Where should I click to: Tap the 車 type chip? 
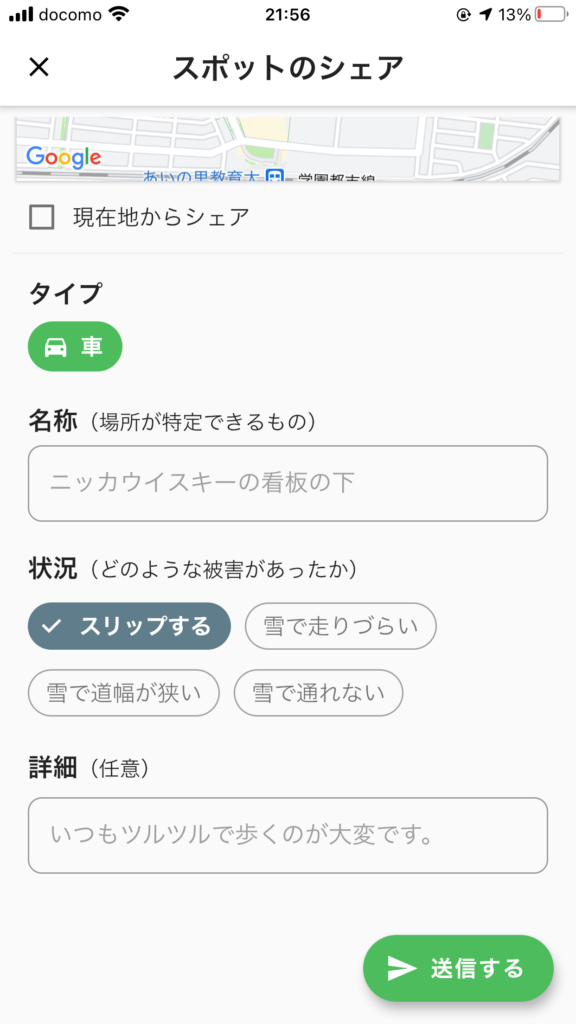(75, 347)
